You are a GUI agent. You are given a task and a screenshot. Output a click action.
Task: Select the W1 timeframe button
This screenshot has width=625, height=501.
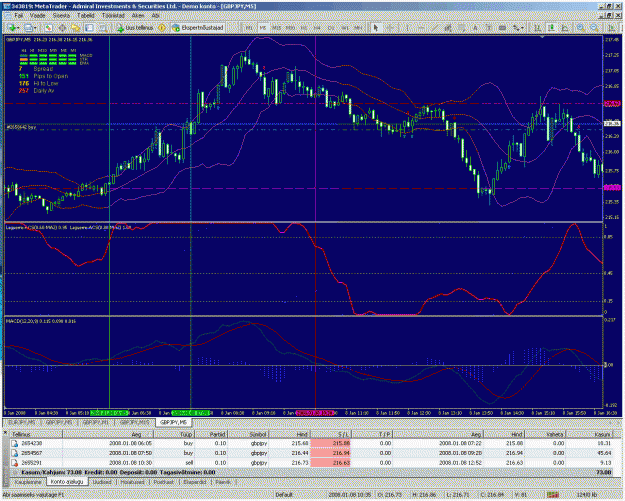coord(345,28)
